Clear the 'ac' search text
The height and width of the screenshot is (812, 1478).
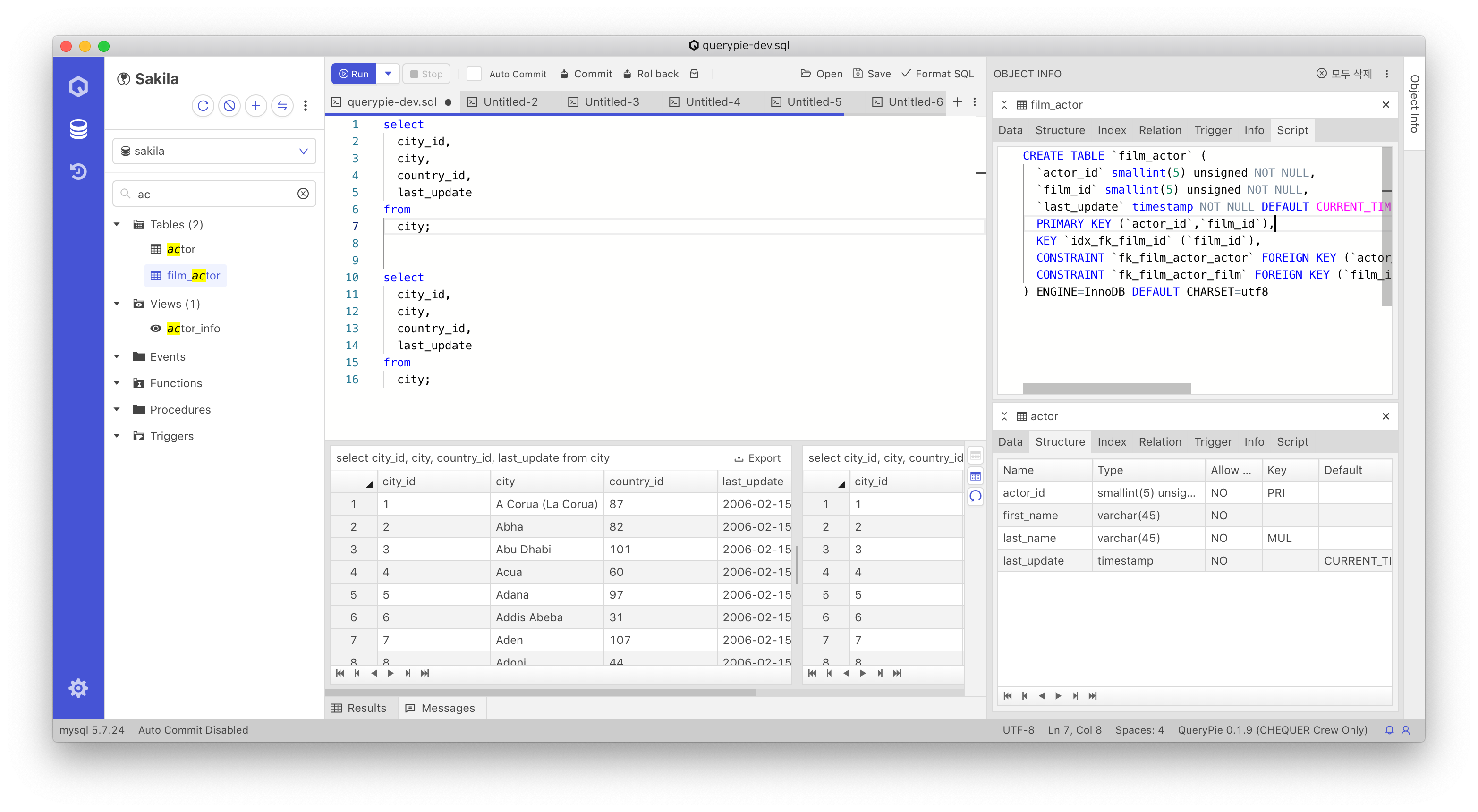[304, 193]
